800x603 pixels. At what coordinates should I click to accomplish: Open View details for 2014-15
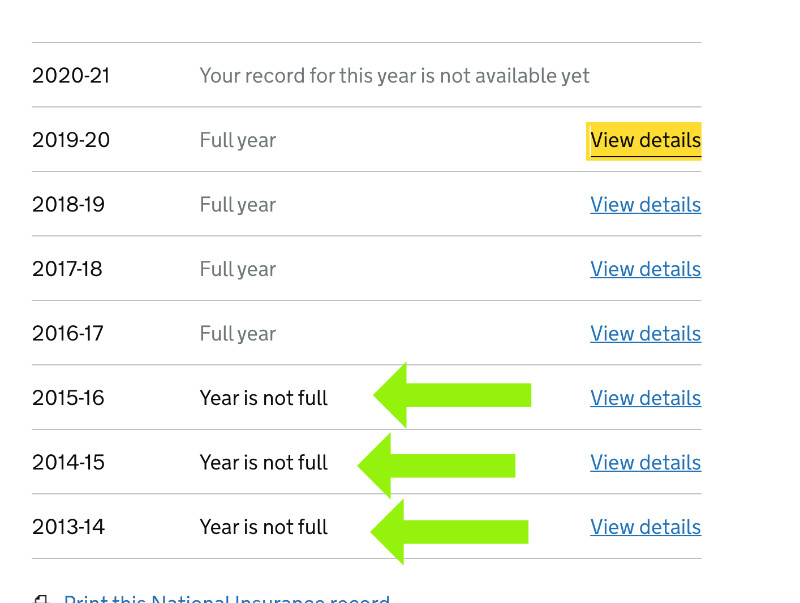(645, 463)
